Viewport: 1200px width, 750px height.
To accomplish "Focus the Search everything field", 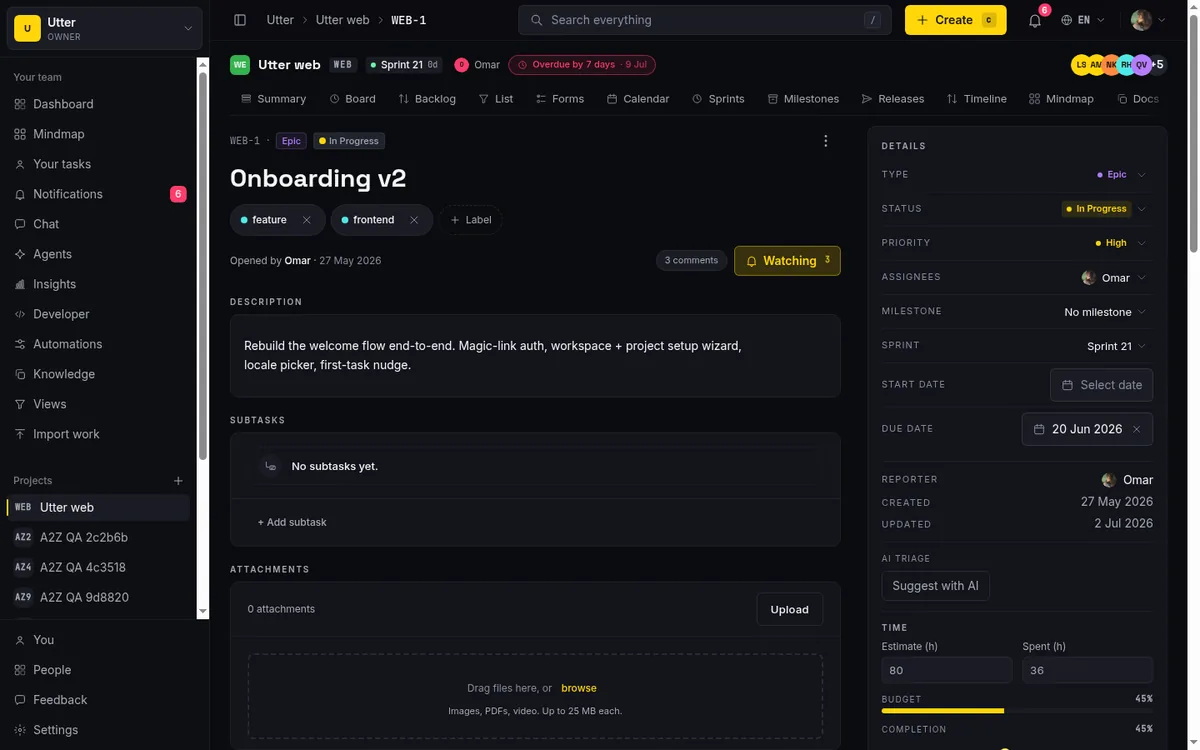I will (704, 20).
